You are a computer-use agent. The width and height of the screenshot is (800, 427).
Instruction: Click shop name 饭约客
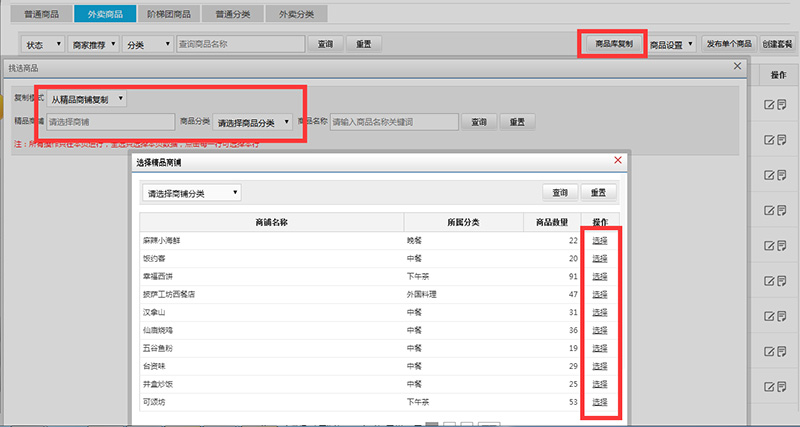155,259
